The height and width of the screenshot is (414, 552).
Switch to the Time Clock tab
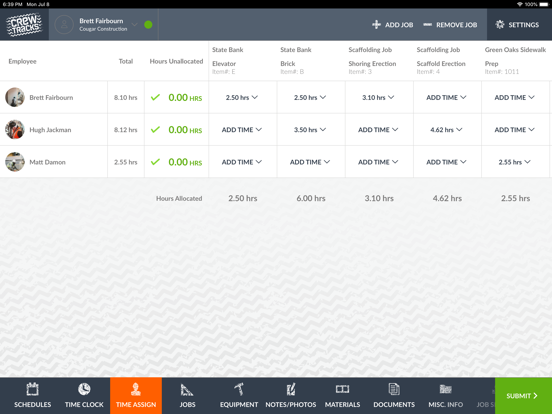coord(84,396)
